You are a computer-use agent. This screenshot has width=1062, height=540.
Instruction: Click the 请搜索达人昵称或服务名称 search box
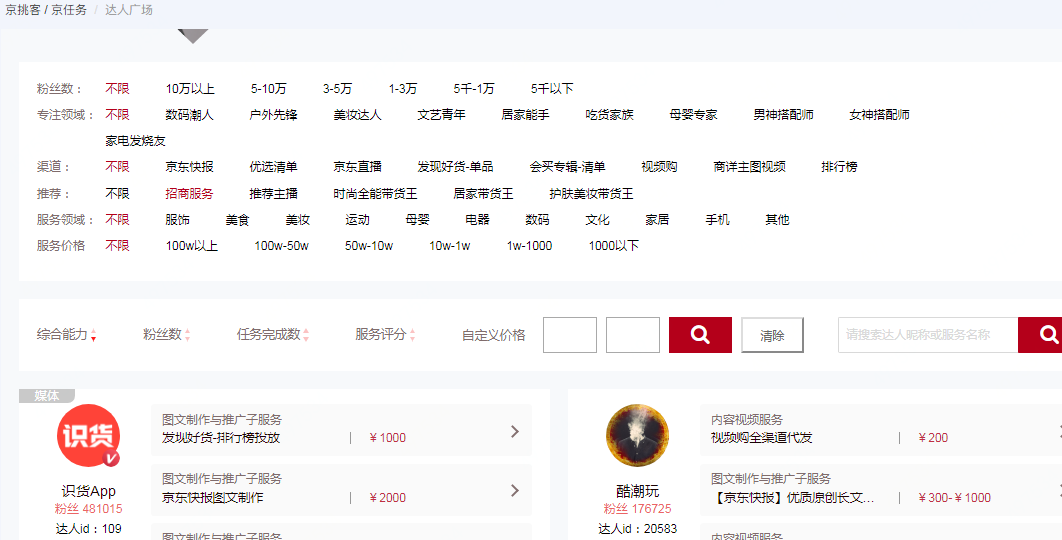click(x=928, y=335)
